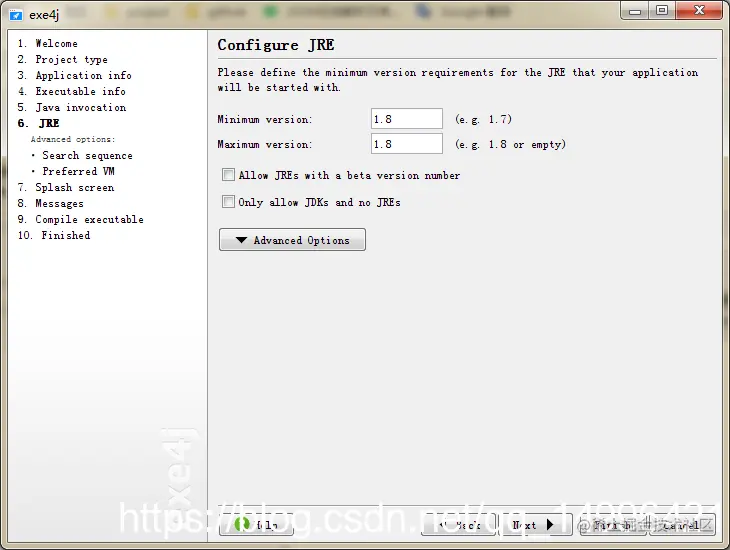Select step 10 Finished
The width and height of the screenshot is (730, 550).
point(54,235)
